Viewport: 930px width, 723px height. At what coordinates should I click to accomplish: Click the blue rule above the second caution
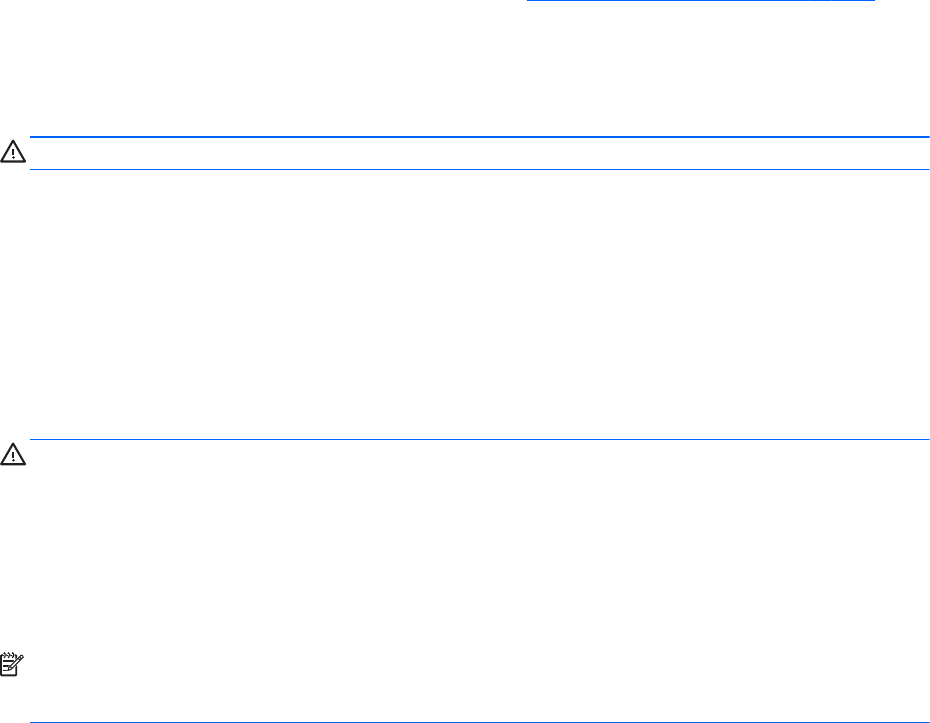coord(479,439)
